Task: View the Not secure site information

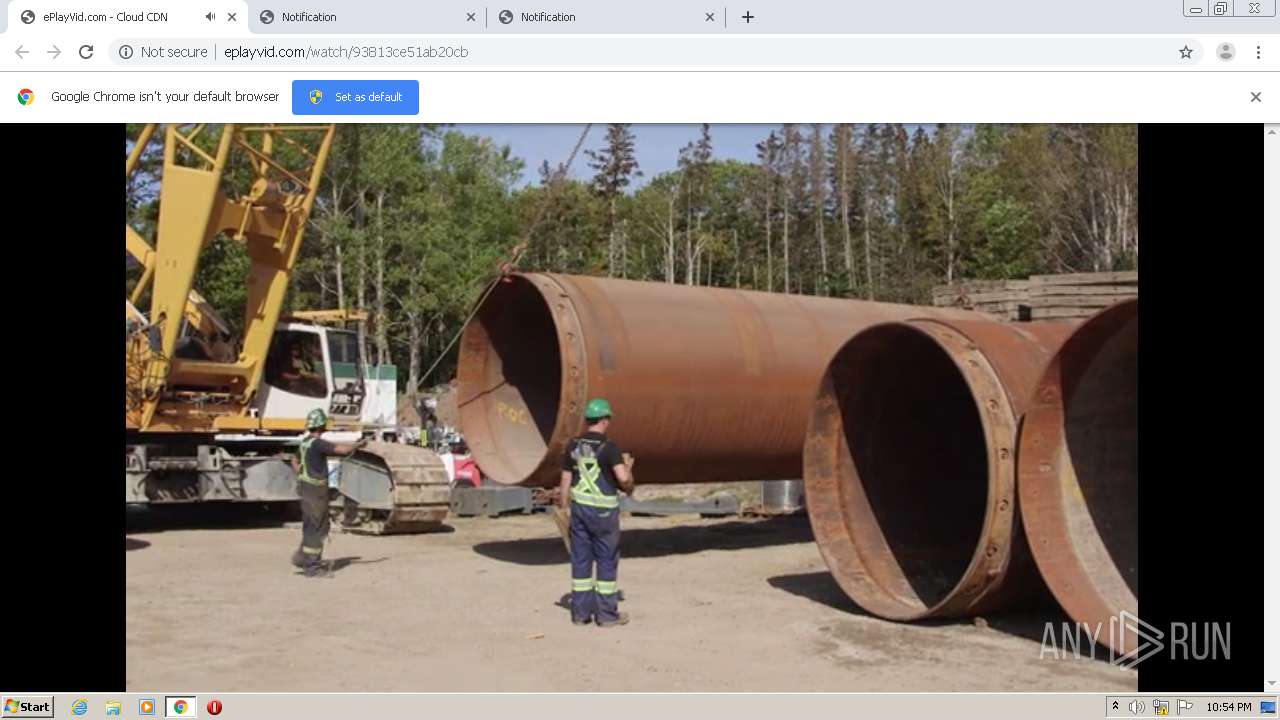Action: click(x=163, y=52)
